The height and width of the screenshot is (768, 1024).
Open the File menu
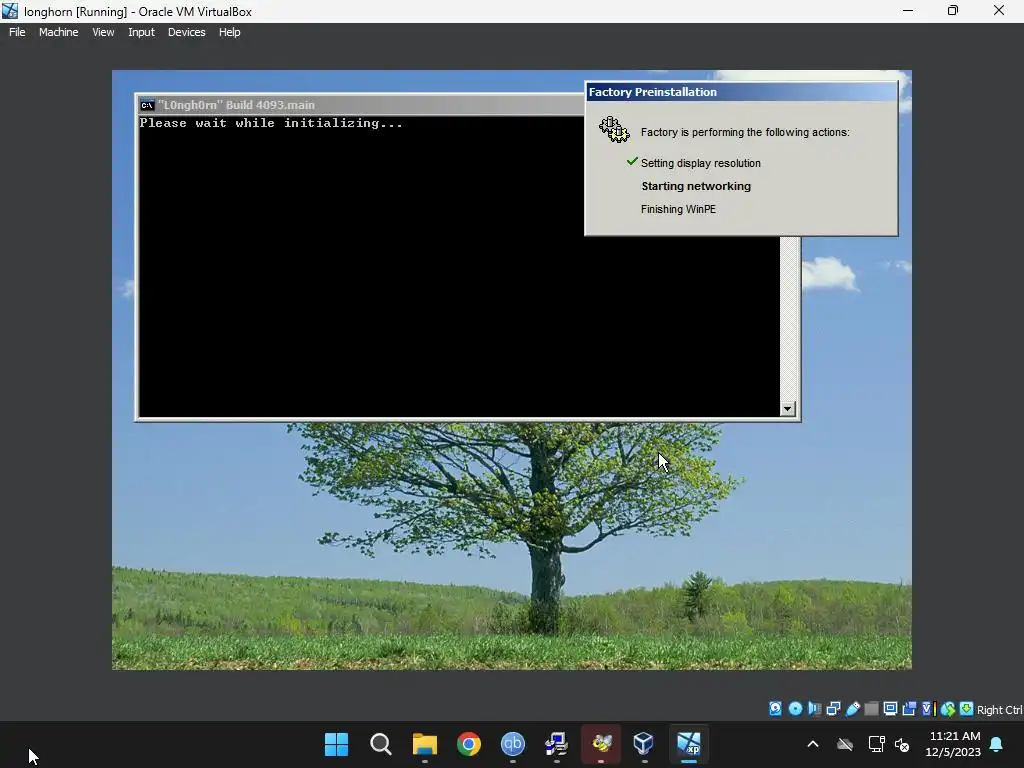pyautogui.click(x=17, y=32)
